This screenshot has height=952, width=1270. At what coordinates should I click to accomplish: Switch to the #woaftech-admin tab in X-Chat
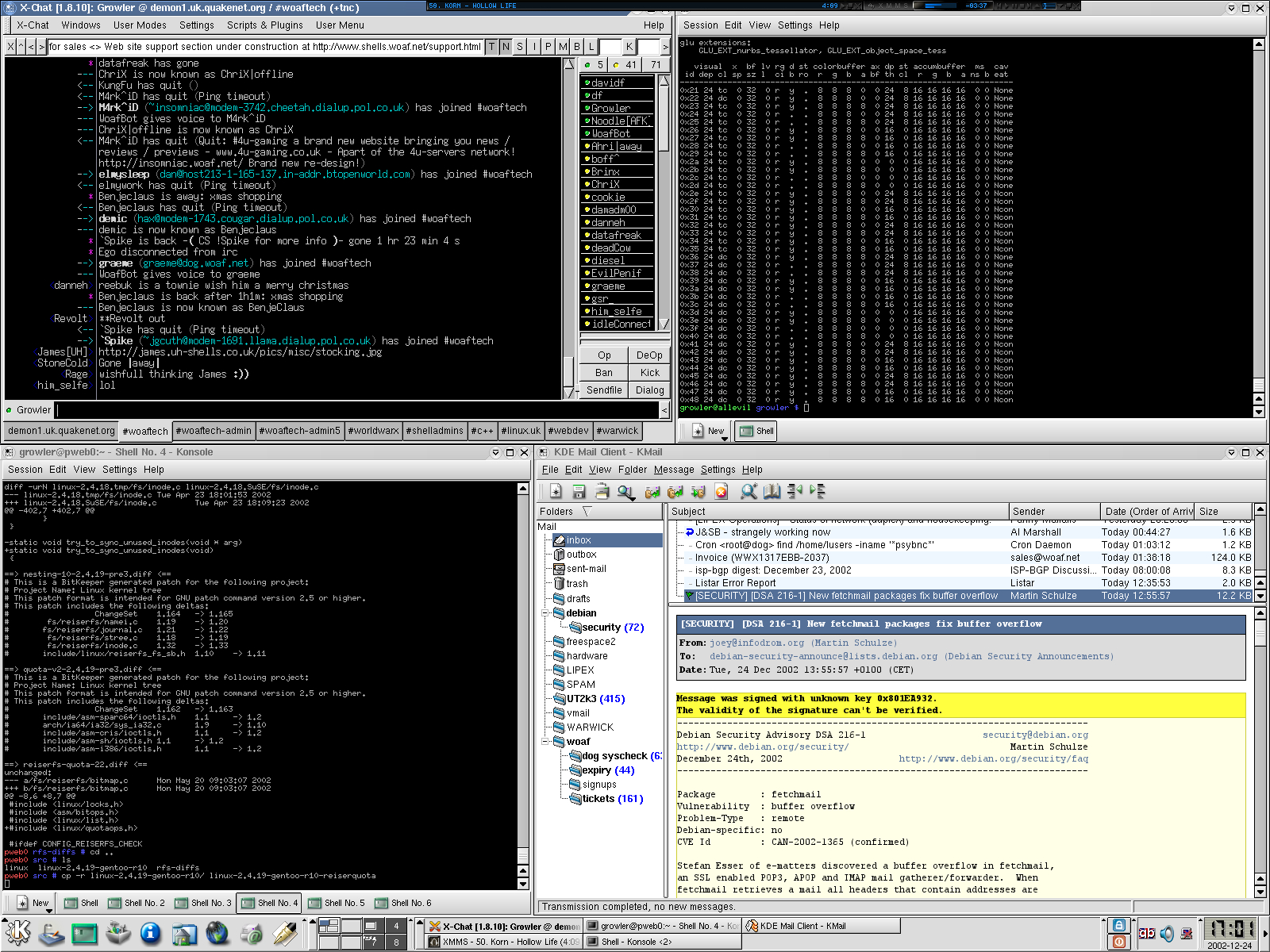click(214, 431)
